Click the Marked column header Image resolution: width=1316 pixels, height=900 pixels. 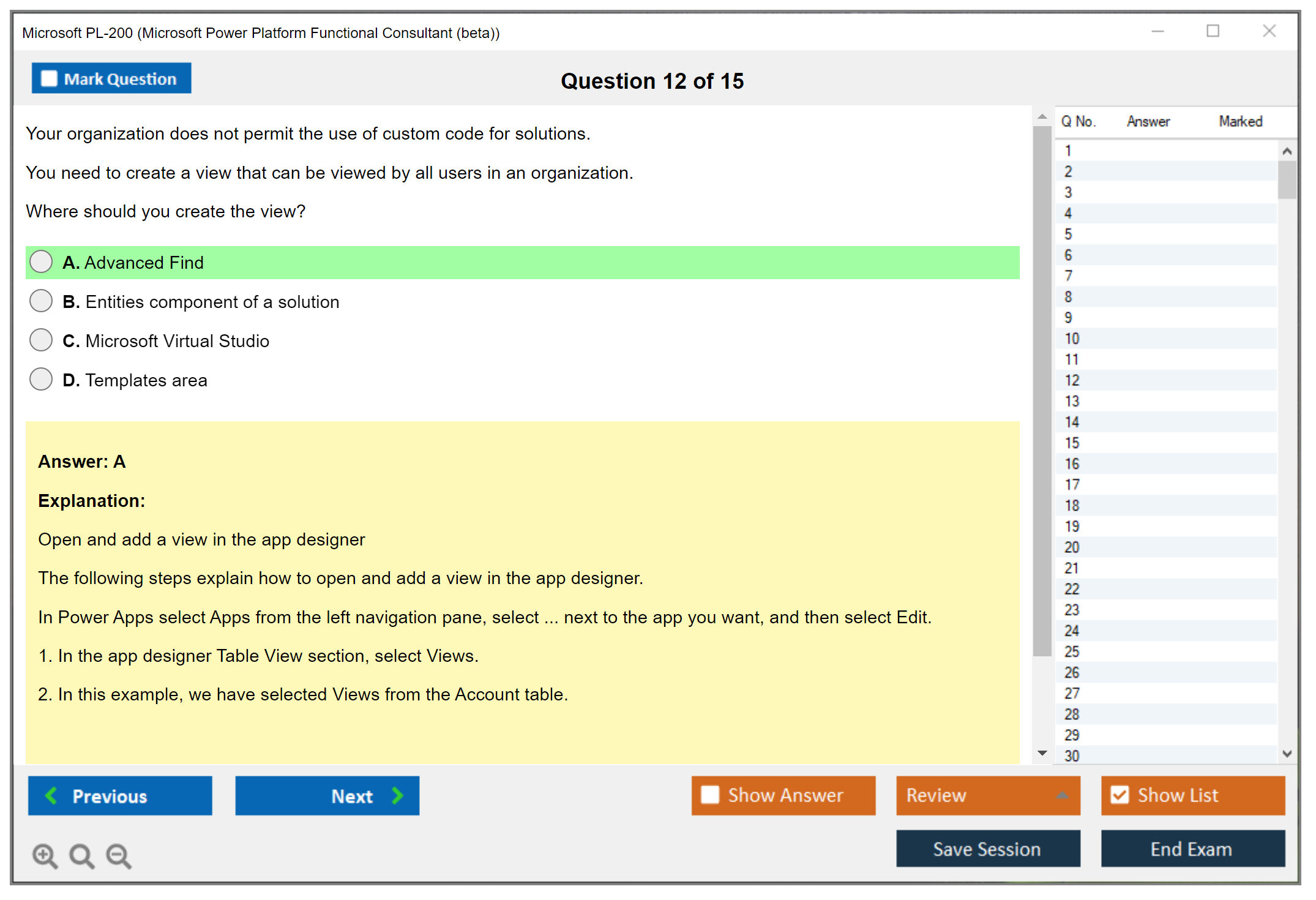point(1240,121)
